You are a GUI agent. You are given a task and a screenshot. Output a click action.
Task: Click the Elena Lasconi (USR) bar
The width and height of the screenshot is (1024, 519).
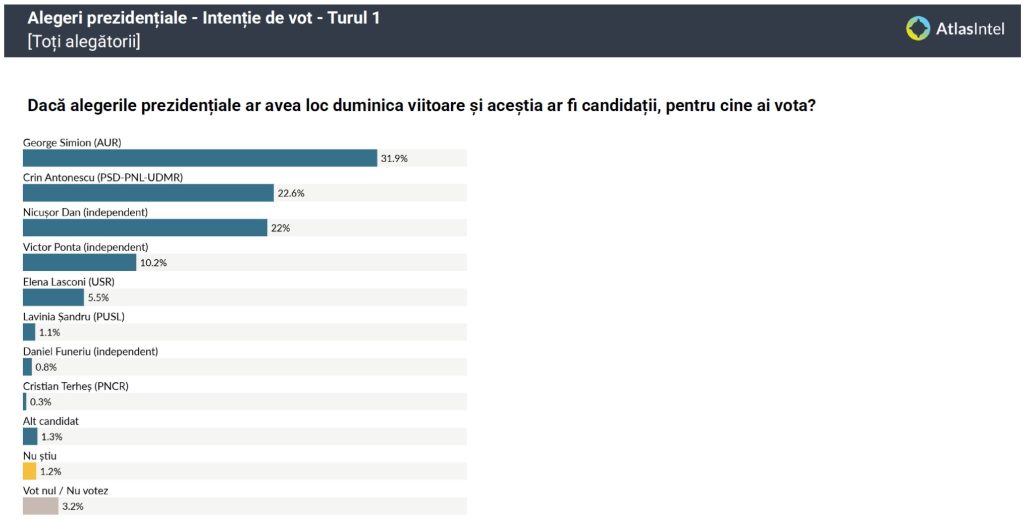[54, 297]
